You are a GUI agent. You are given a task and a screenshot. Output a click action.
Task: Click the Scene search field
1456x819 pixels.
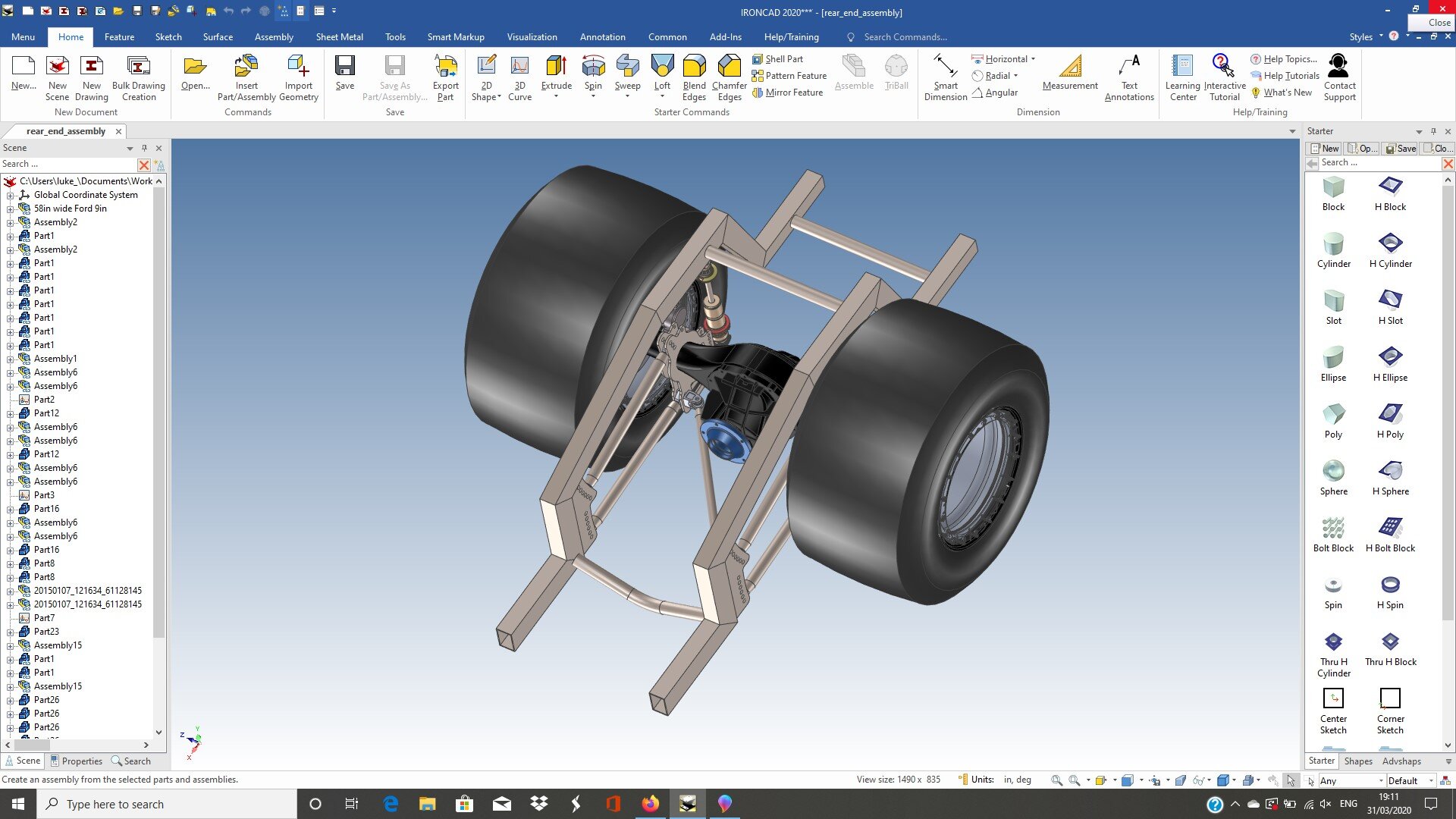[68, 164]
